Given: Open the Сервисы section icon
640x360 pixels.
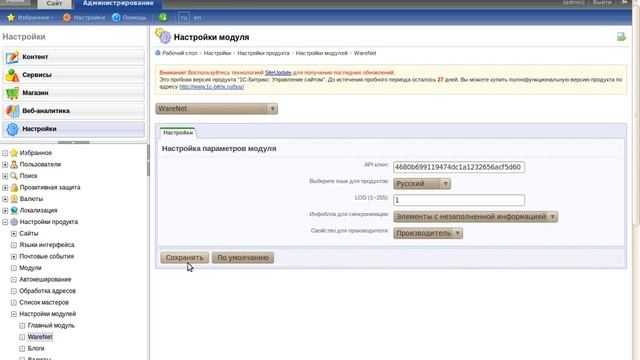Looking at the screenshot, I should coord(12,75).
